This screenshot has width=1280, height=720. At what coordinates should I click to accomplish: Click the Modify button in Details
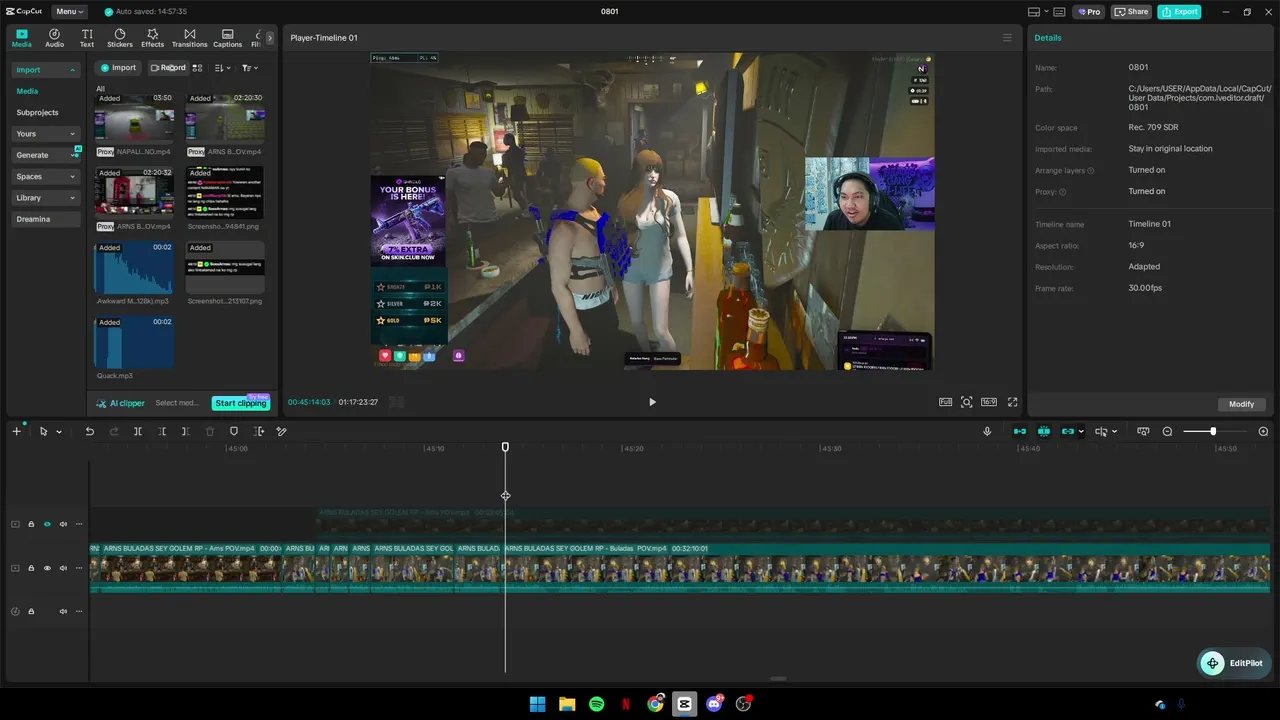(x=1241, y=404)
